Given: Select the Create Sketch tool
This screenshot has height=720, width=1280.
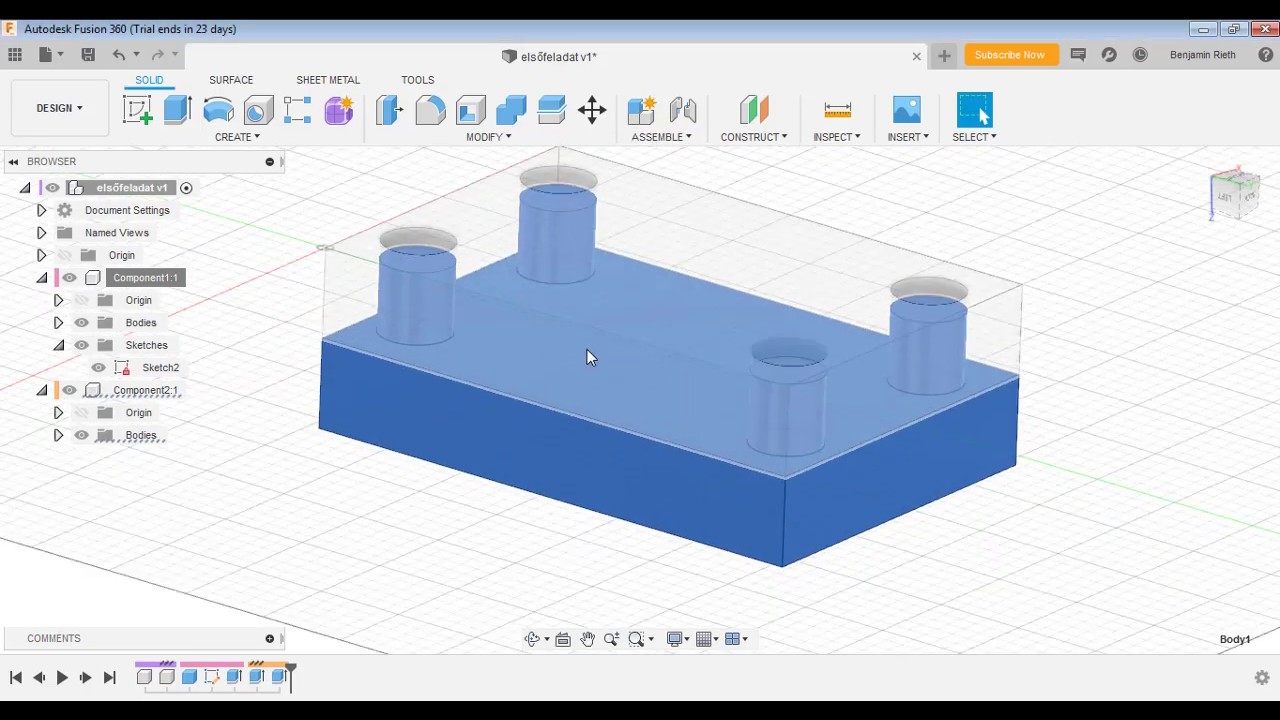Looking at the screenshot, I should click(x=138, y=110).
